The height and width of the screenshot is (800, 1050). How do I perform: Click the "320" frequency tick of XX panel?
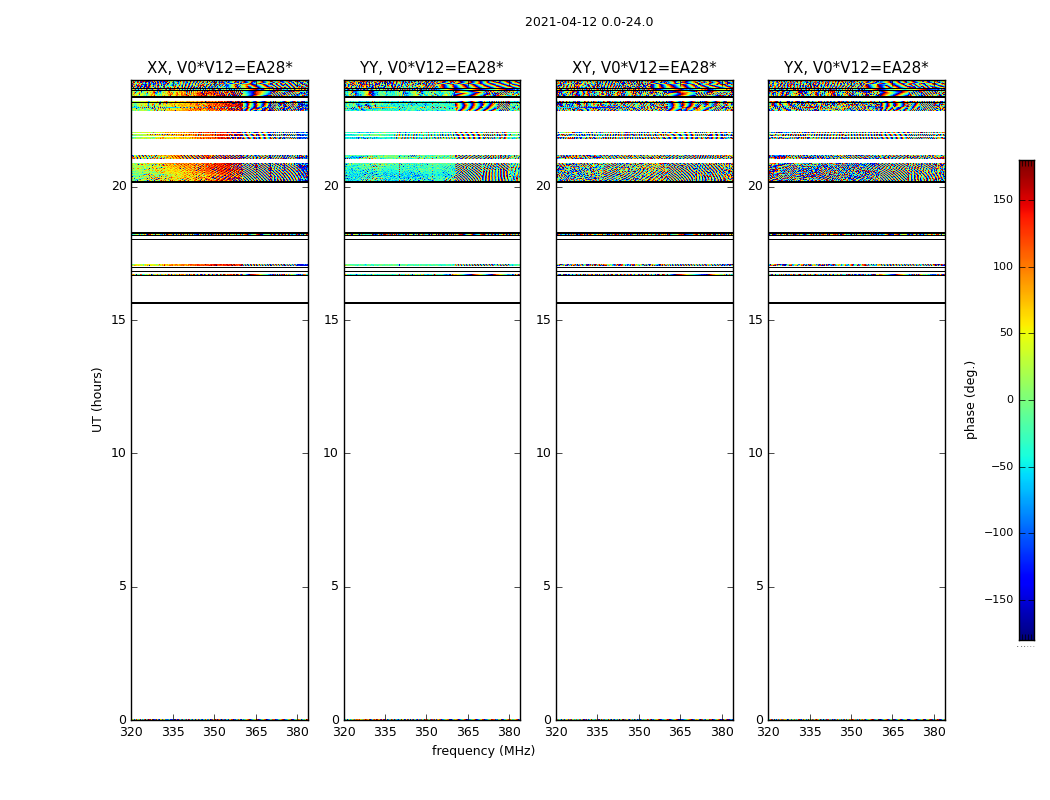pos(131,732)
